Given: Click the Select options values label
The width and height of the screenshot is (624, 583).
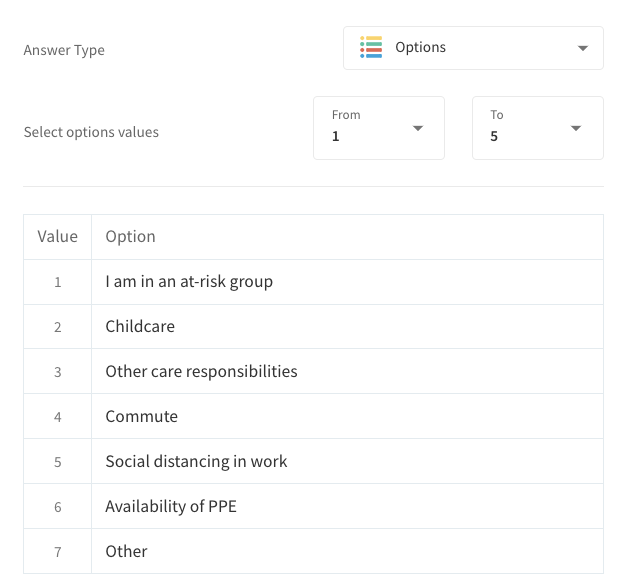Looking at the screenshot, I should pyautogui.click(x=91, y=132).
